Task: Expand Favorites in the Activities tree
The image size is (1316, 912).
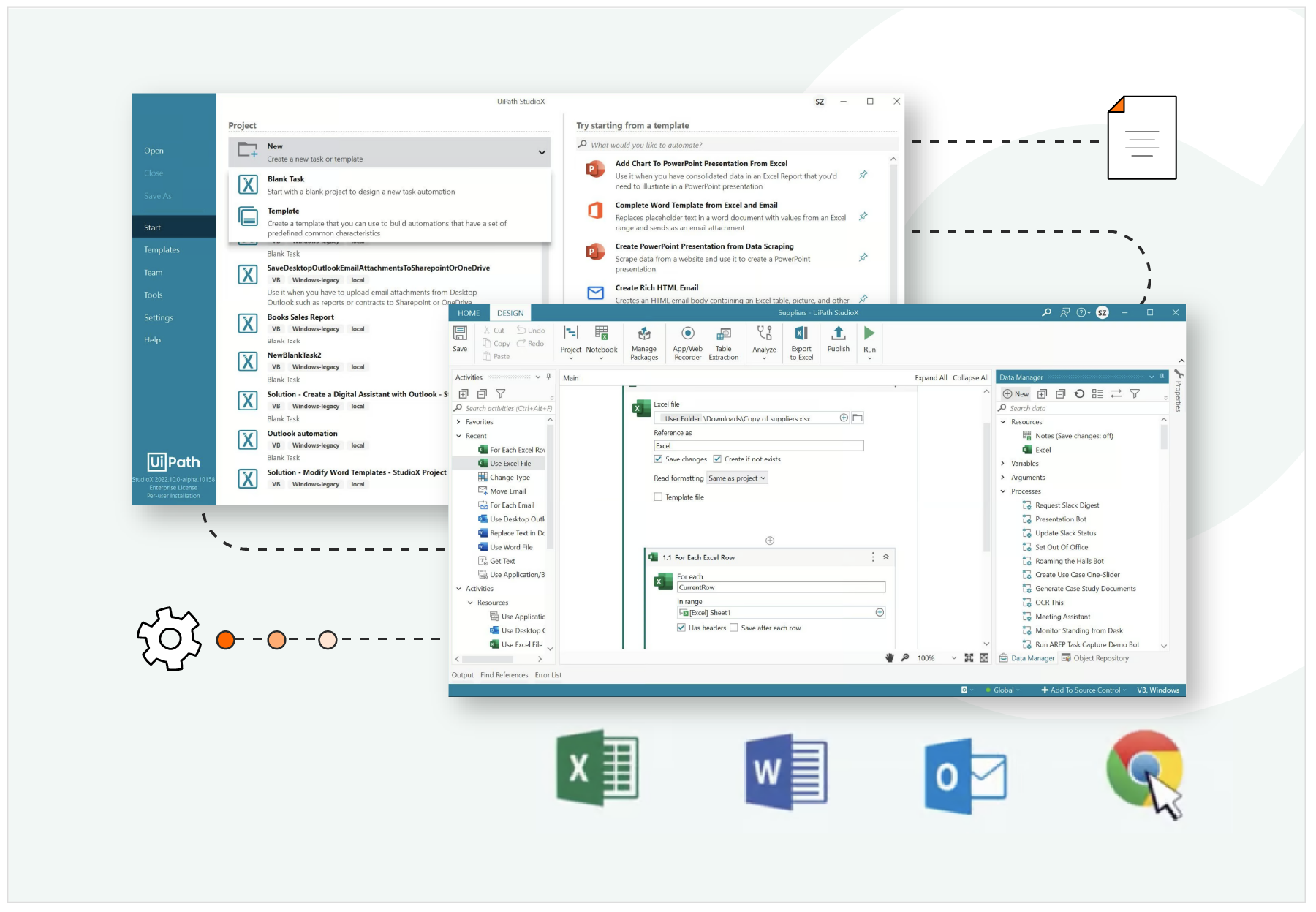Action: 458,422
